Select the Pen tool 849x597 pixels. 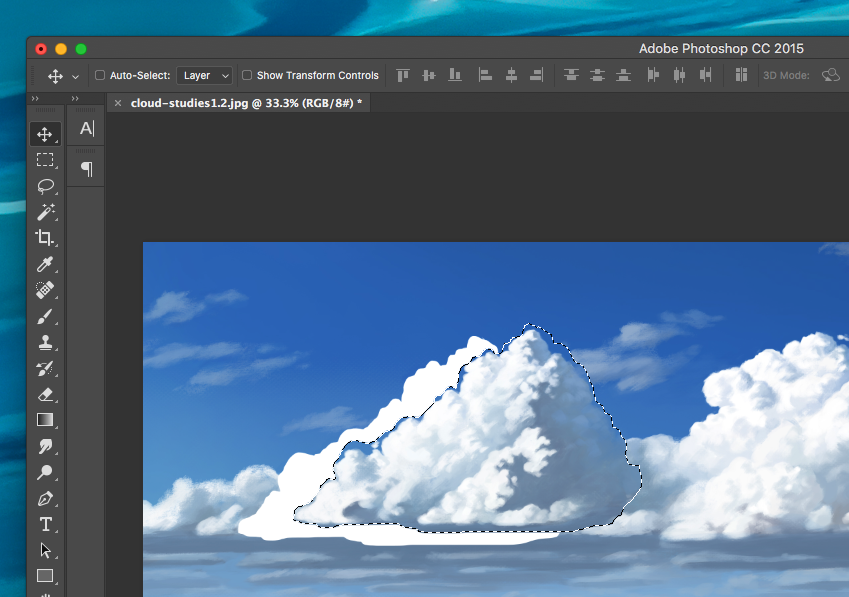pyautogui.click(x=45, y=498)
